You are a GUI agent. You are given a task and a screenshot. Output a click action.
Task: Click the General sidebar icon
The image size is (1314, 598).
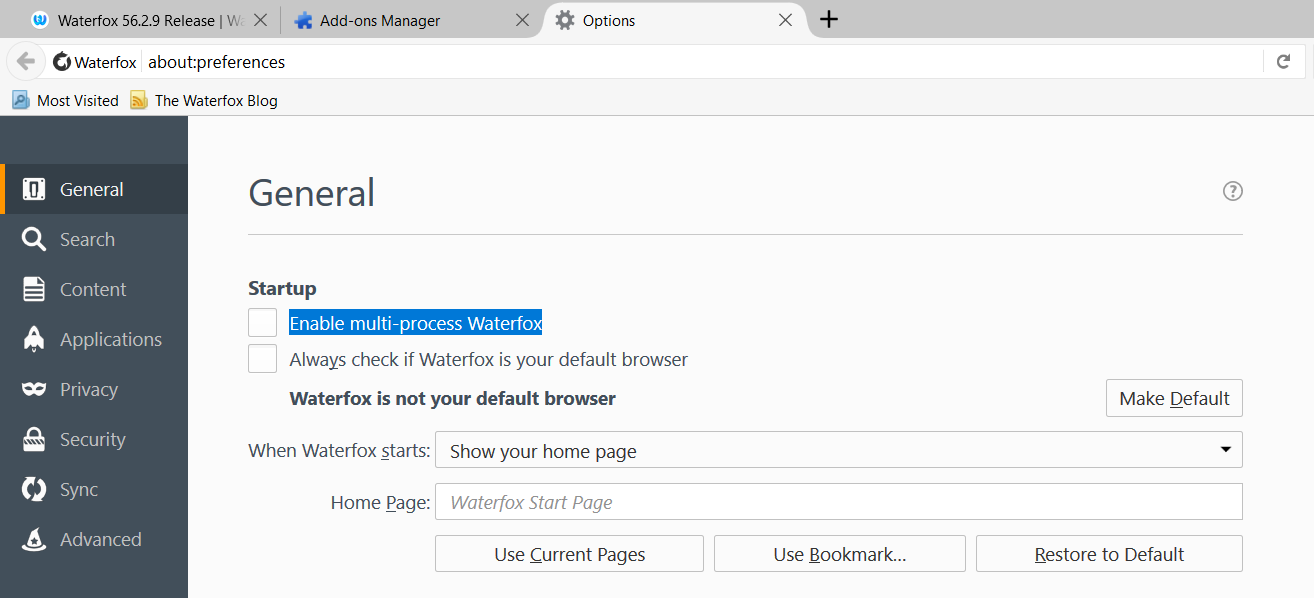click(34, 189)
